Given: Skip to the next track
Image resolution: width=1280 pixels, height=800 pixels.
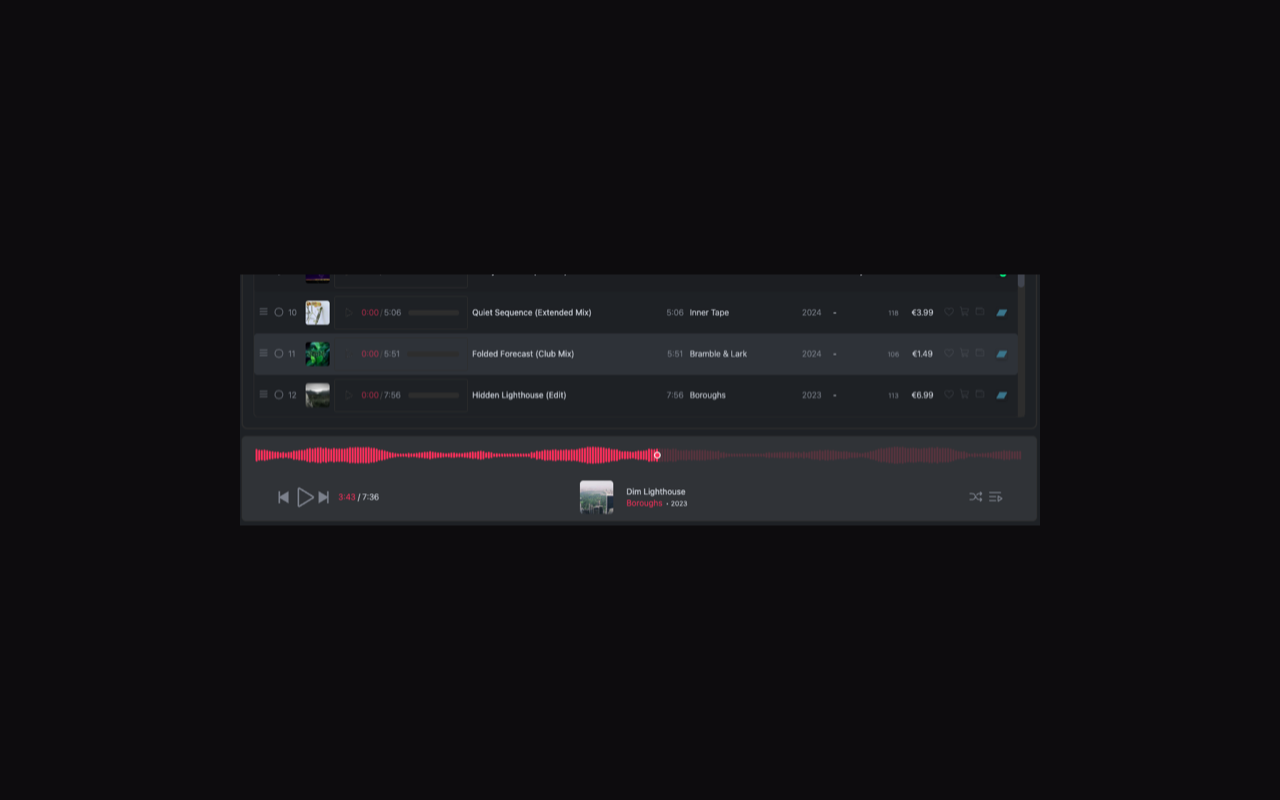Looking at the screenshot, I should point(323,497).
